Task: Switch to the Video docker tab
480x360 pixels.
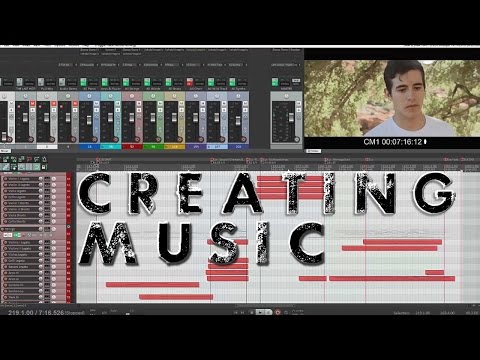Action: click(x=313, y=151)
